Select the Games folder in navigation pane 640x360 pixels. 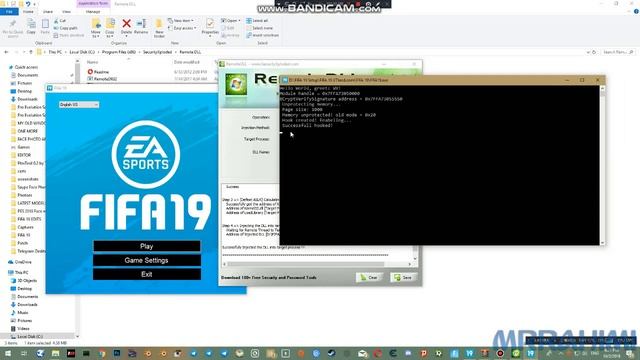(23, 147)
